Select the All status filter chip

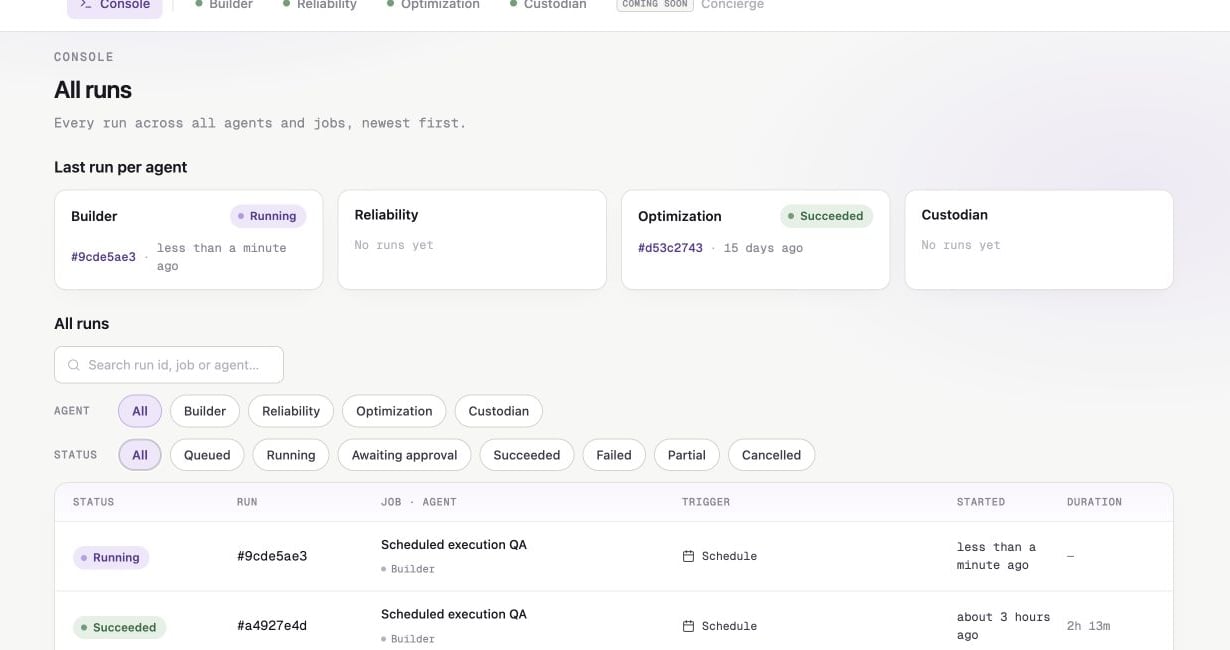coord(140,455)
